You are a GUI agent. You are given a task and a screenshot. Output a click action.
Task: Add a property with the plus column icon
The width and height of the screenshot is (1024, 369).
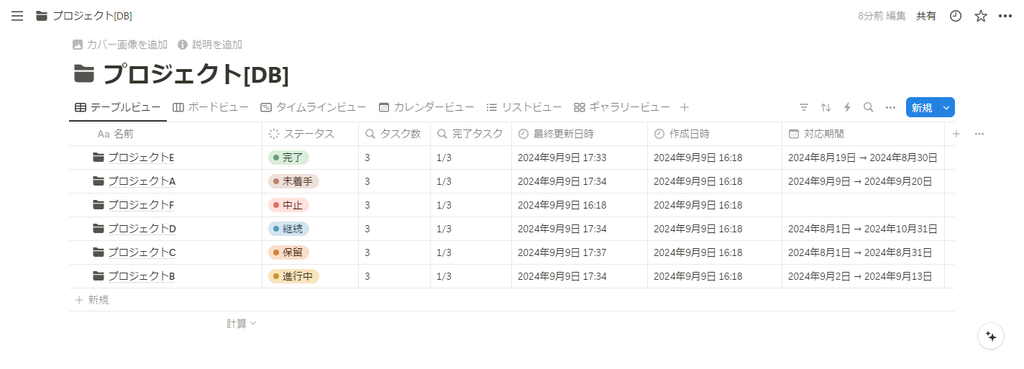956,134
